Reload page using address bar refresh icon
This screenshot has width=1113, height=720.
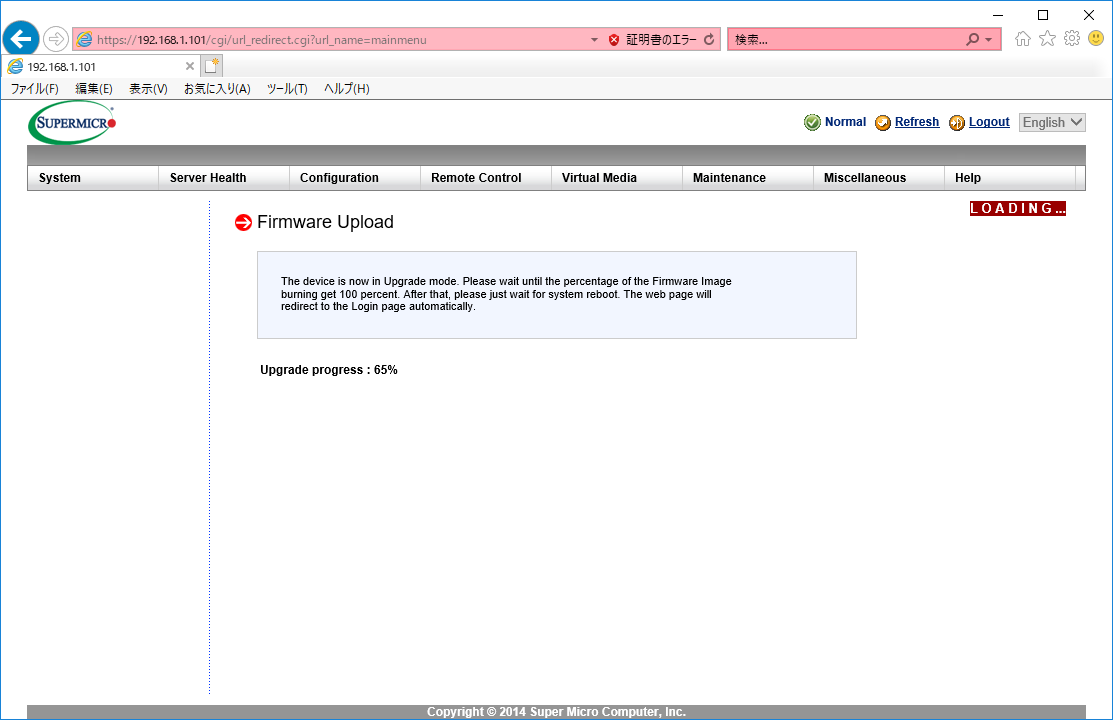(x=709, y=40)
